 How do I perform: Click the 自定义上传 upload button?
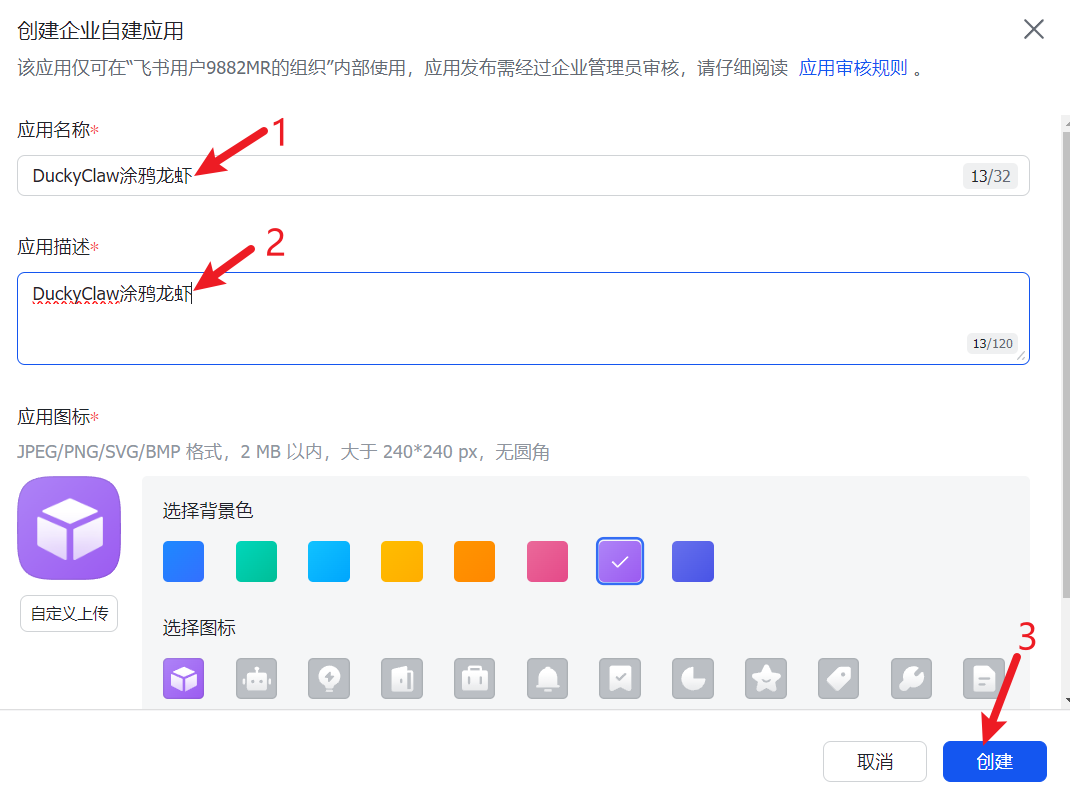(x=69, y=613)
